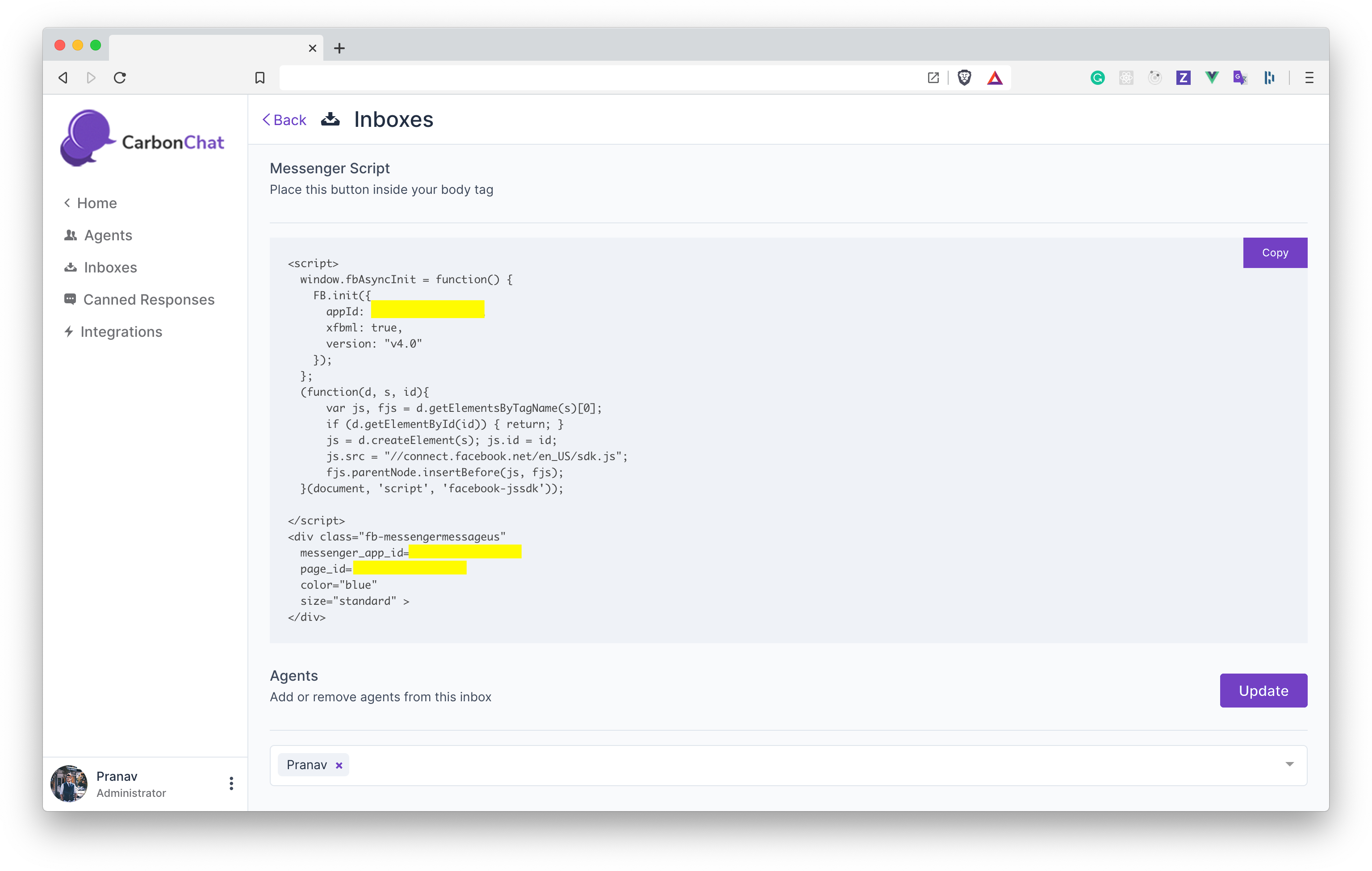
Task: Open the Vue devtools extension icon
Action: point(1211,77)
